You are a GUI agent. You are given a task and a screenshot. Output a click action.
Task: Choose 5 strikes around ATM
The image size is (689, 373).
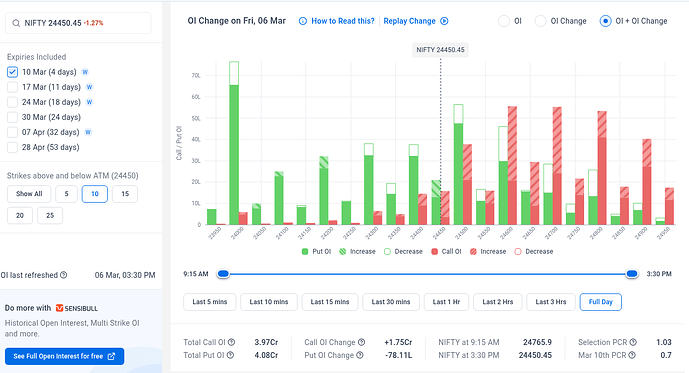coord(66,194)
